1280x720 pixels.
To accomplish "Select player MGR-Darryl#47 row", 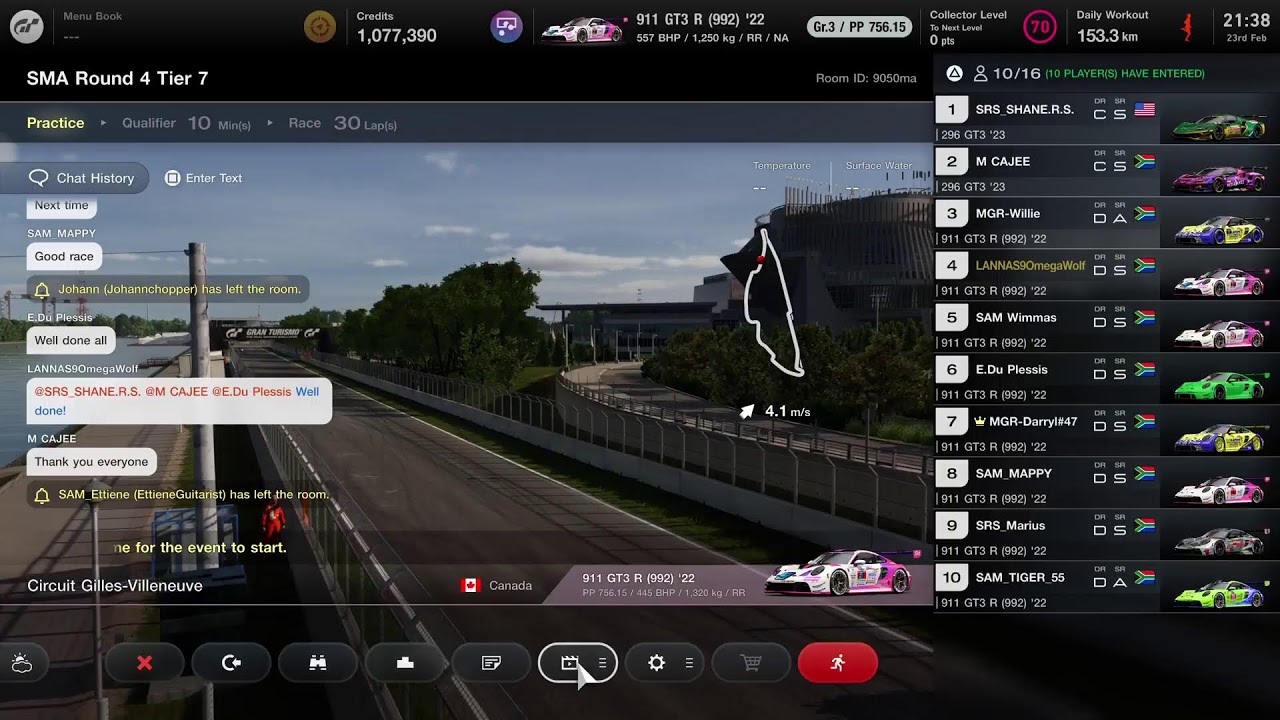I will point(1107,431).
